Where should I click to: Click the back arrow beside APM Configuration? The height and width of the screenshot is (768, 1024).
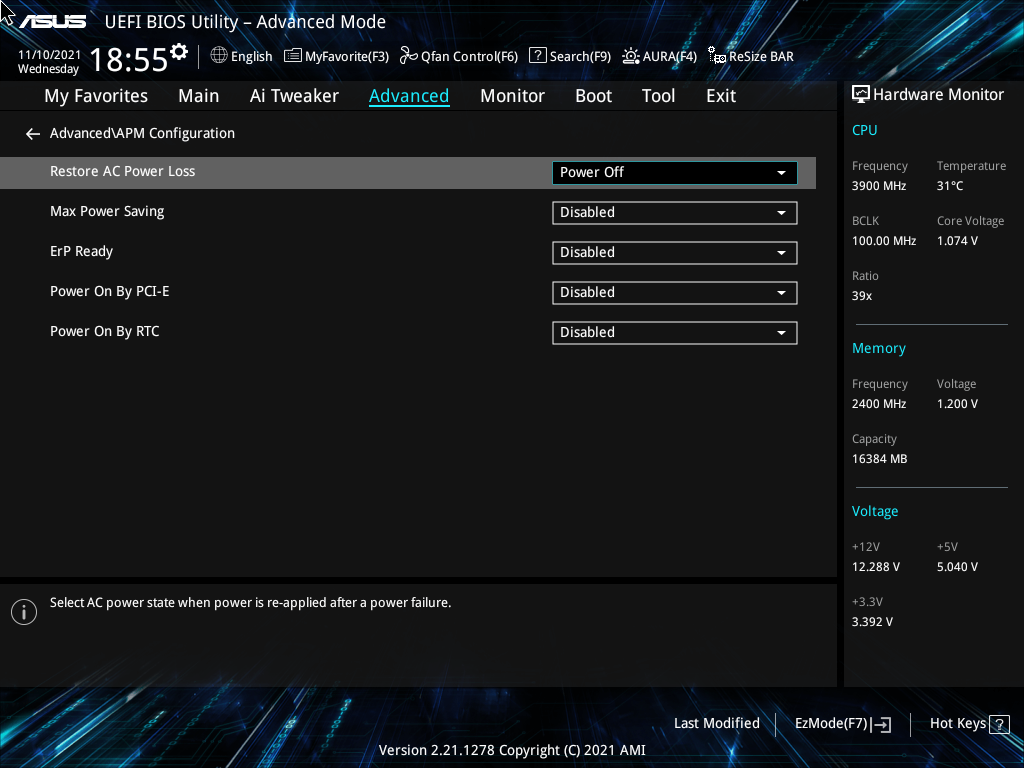(x=33, y=134)
